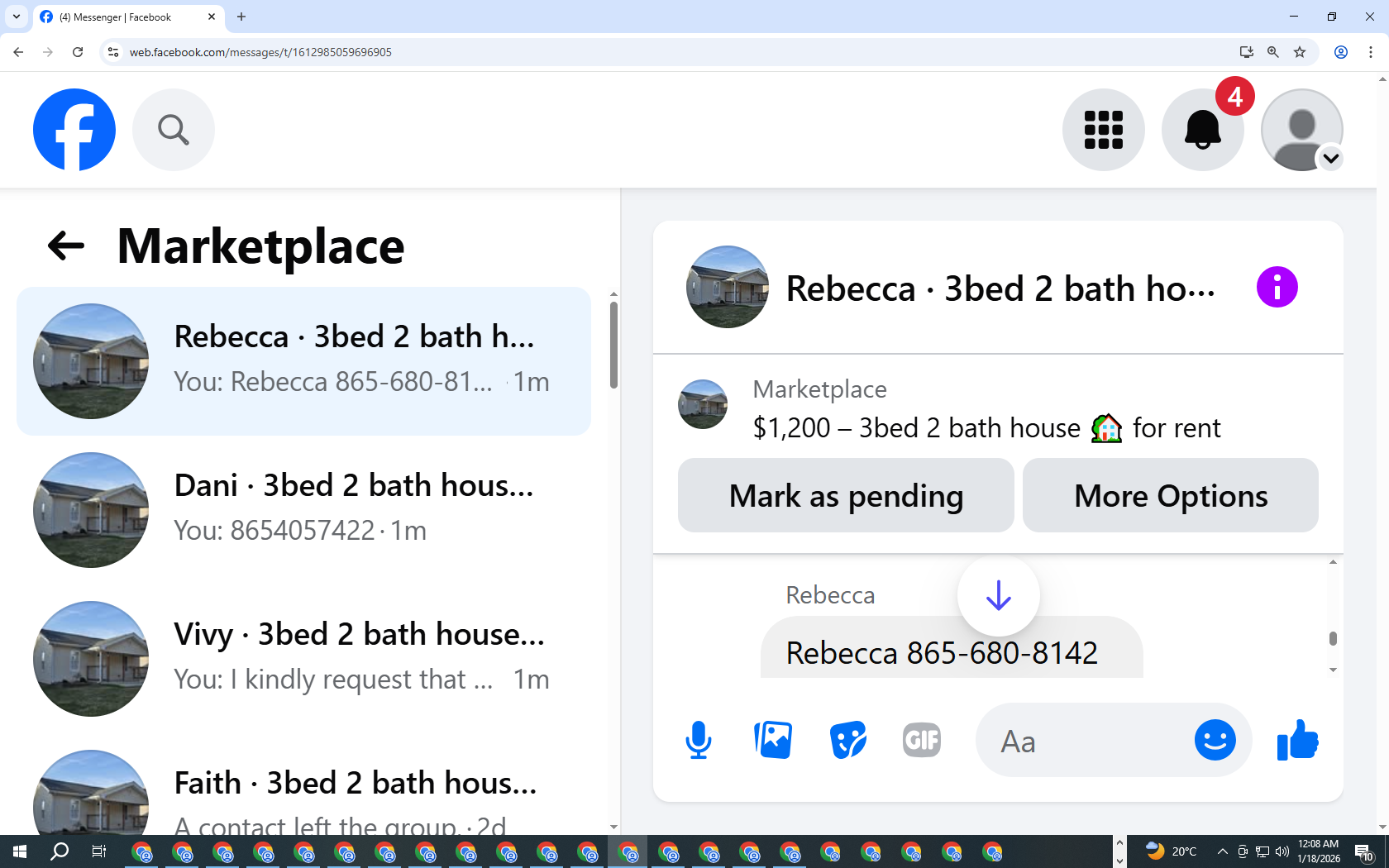This screenshot has height=868, width=1389.
Task: Click the 'Rebecca 865-680-8142' message bubble
Action: click(x=952, y=648)
